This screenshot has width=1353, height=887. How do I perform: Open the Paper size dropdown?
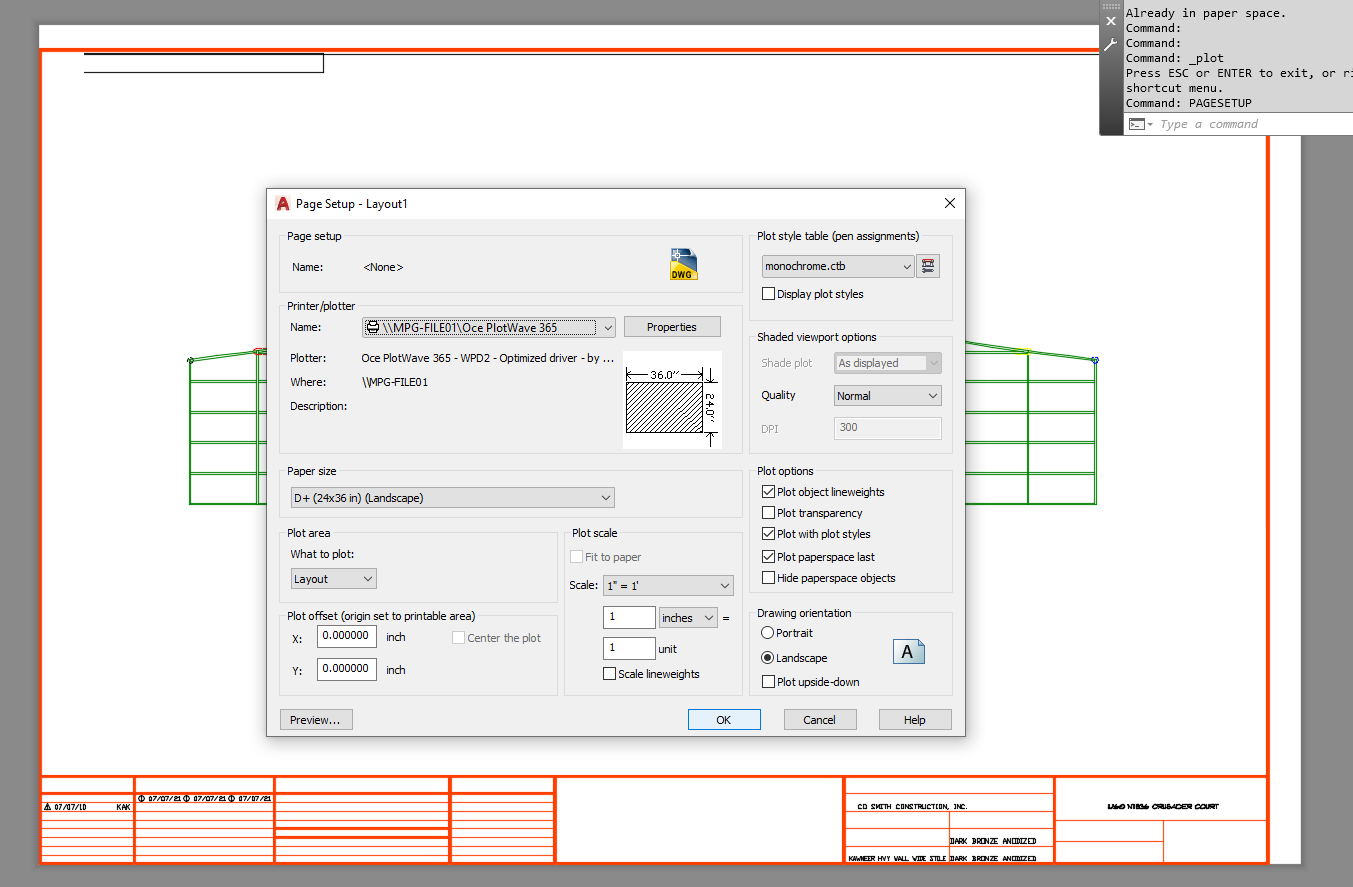pyautogui.click(x=605, y=497)
